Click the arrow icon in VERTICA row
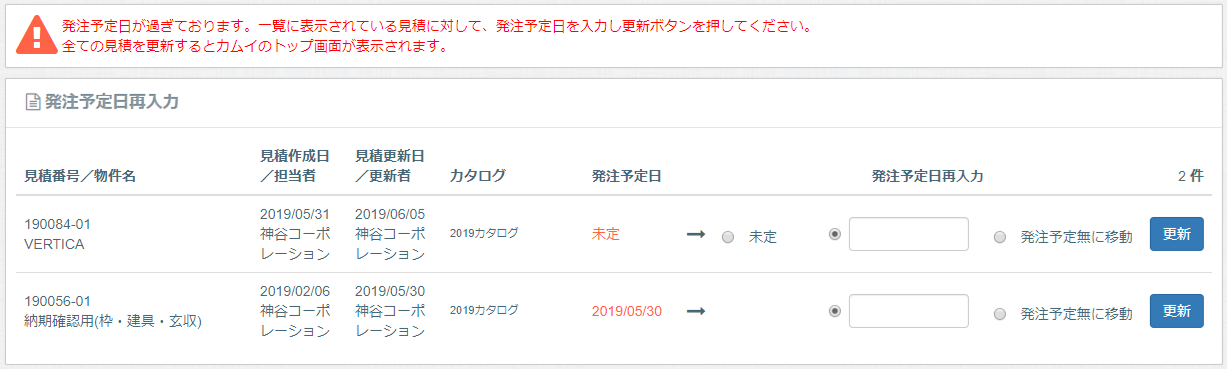This screenshot has width=1227, height=369. [x=696, y=235]
